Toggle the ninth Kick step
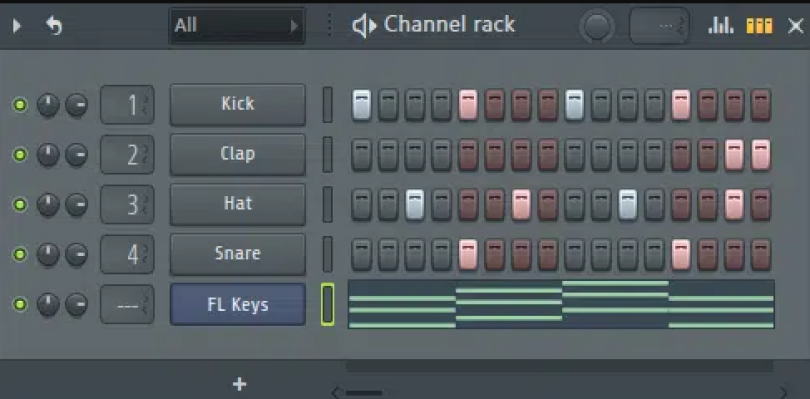The image size is (810, 399). [574, 105]
